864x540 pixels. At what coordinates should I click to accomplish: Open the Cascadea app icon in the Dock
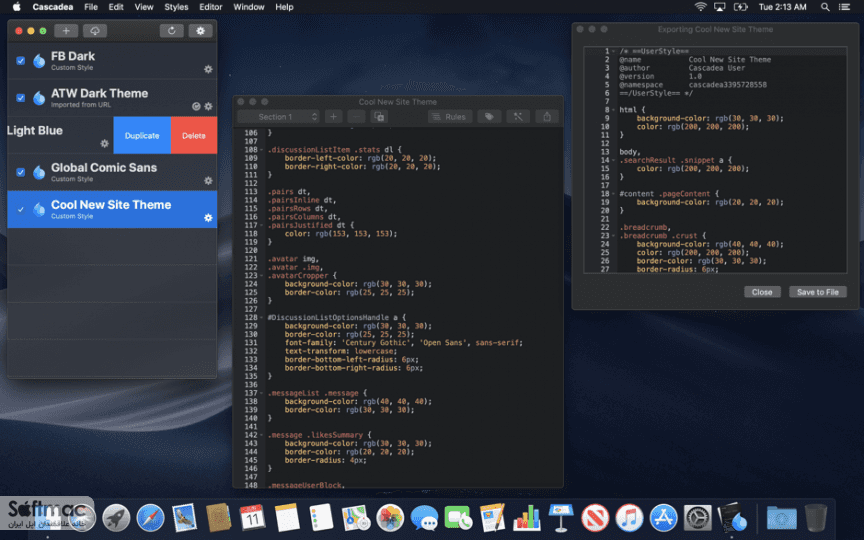(733, 518)
